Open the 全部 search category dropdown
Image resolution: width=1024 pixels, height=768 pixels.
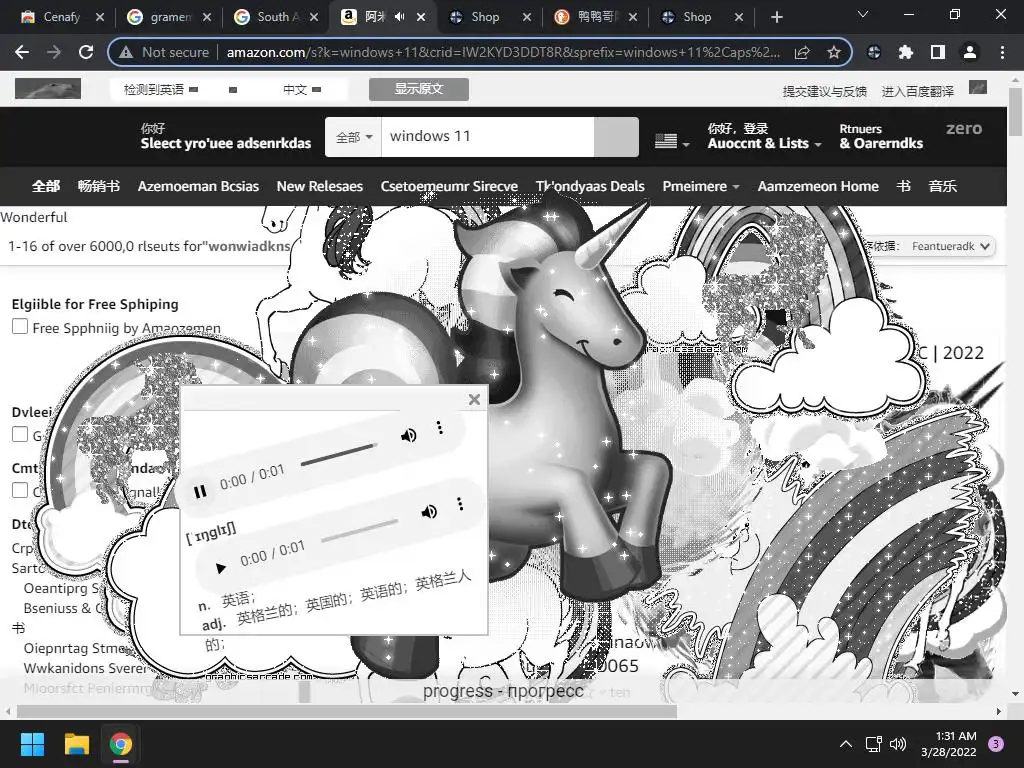pyautogui.click(x=353, y=137)
